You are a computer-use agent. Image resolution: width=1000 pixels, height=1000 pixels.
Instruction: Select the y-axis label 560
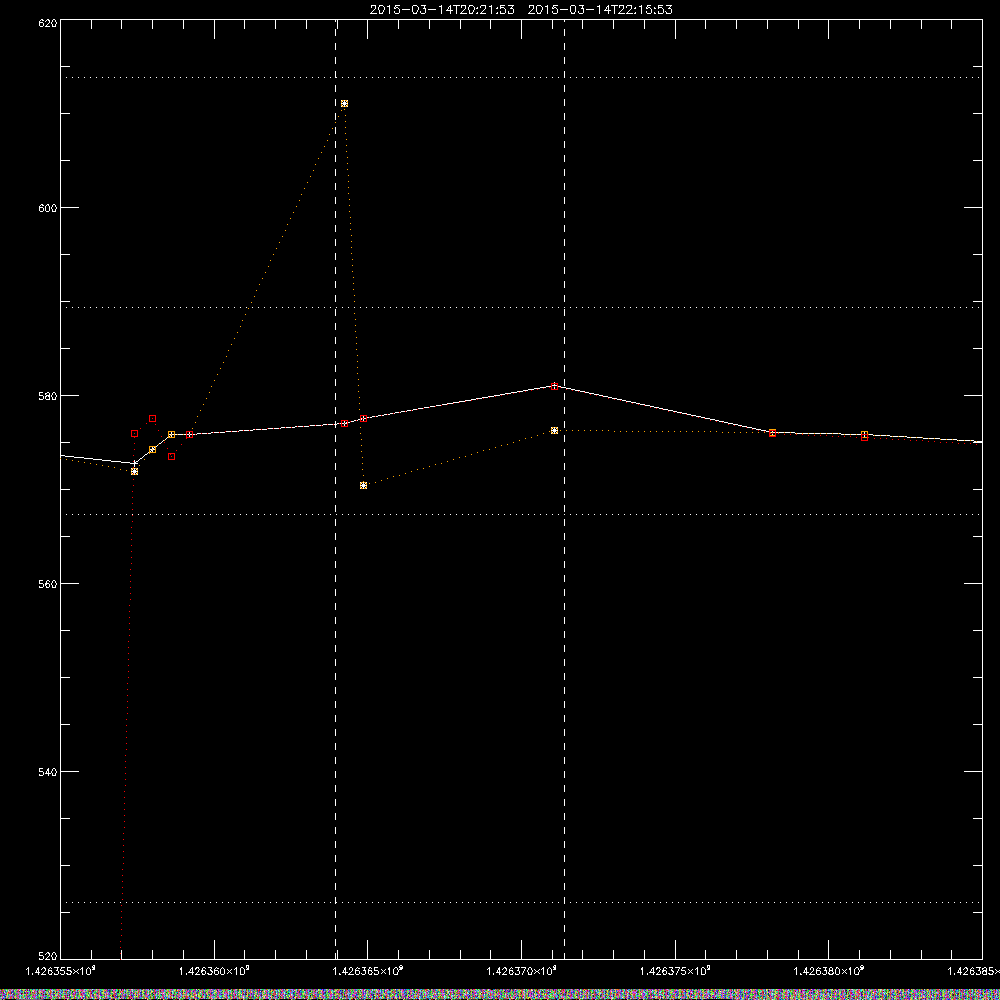pyautogui.click(x=48, y=584)
